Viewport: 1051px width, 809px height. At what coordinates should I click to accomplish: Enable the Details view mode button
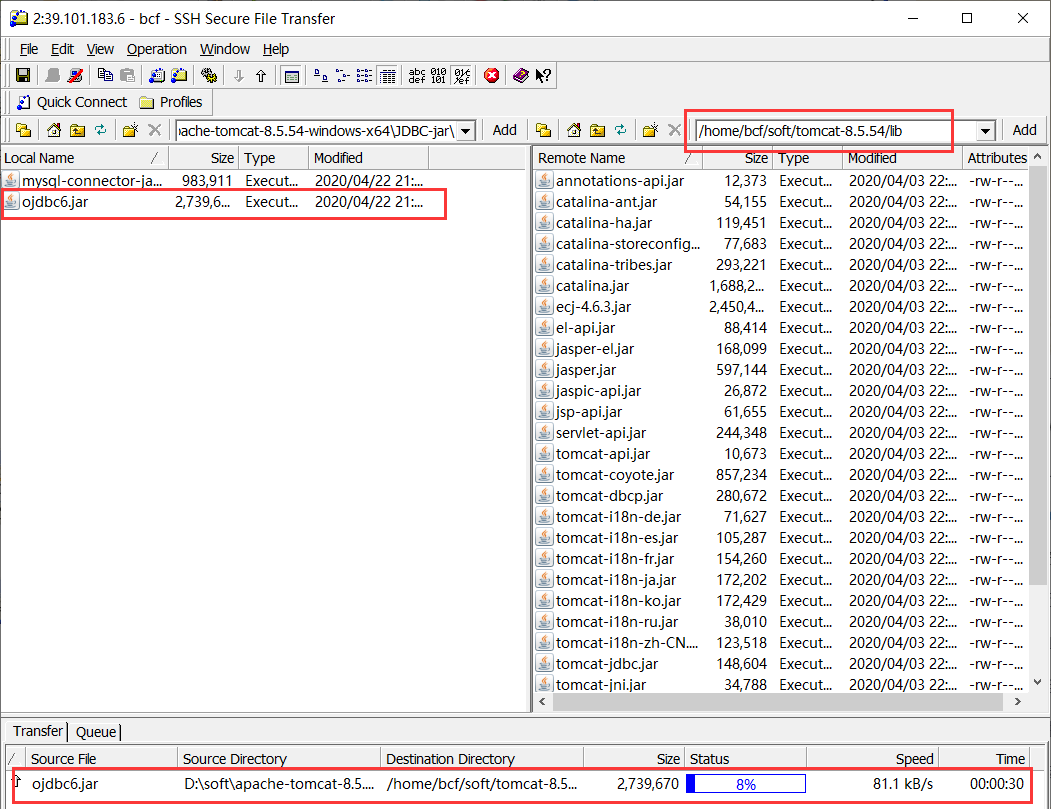[388, 75]
